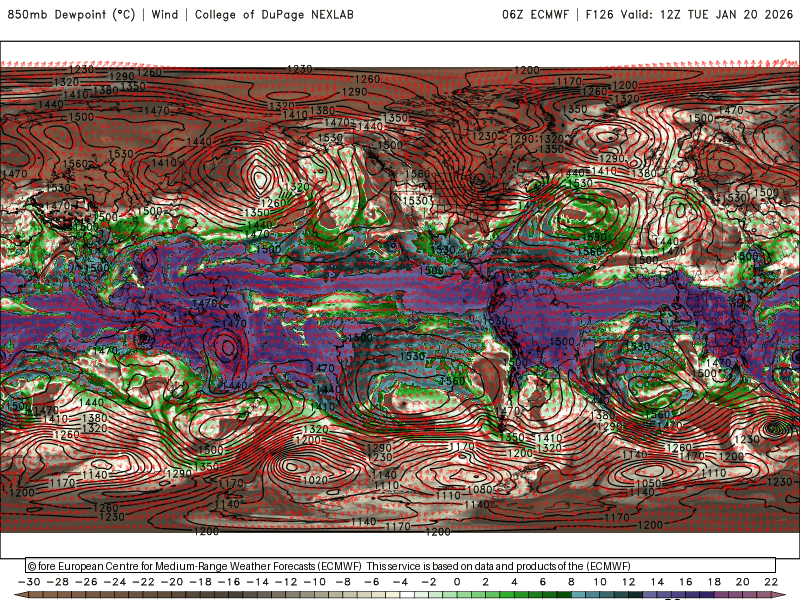Viewport: 800px width, 600px height.
Task: Click the -6 value on the color scale
Action: (371, 582)
